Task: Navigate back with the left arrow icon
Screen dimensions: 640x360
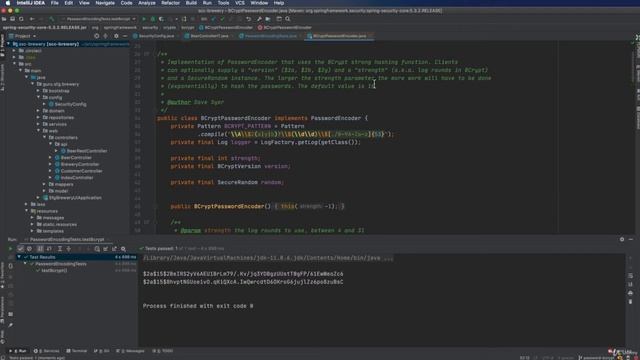Action: tap(32, 19)
